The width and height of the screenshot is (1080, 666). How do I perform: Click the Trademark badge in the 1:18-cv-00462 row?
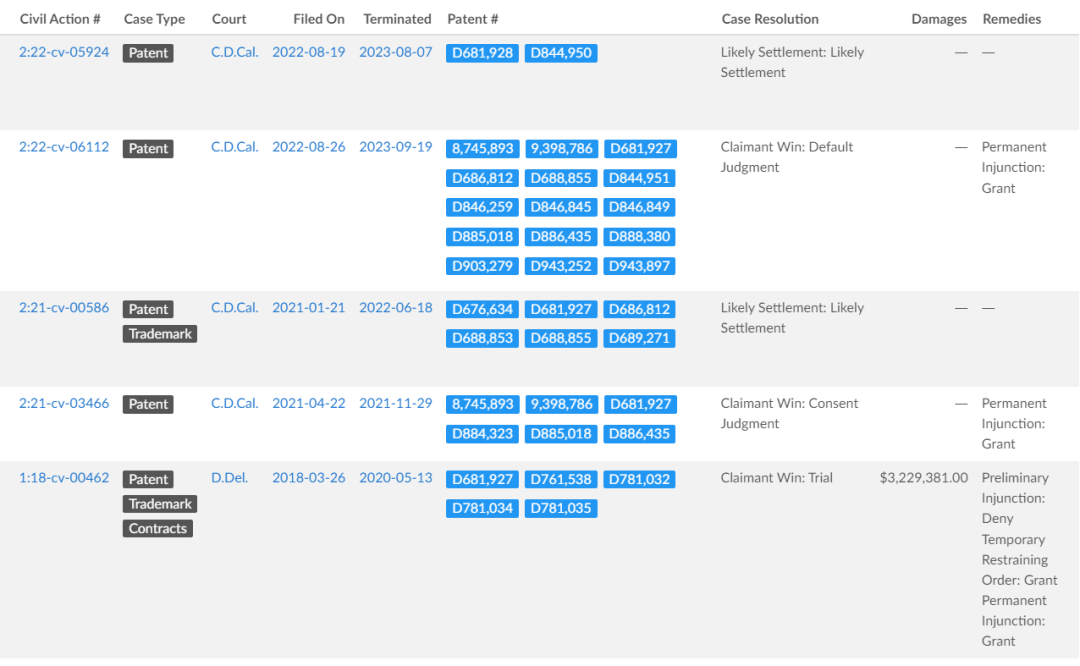tap(160, 504)
